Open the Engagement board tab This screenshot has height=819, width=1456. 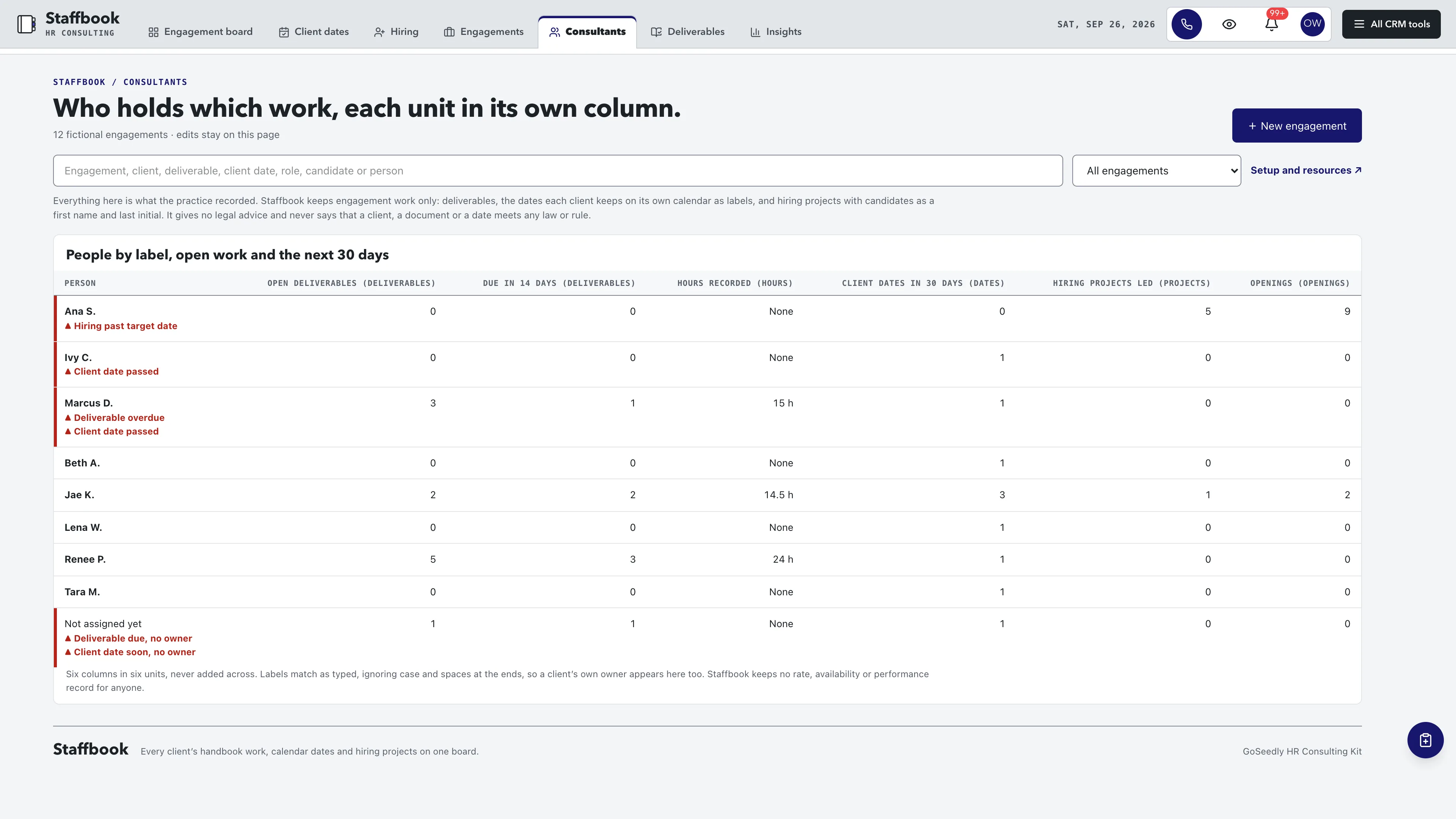(200, 31)
